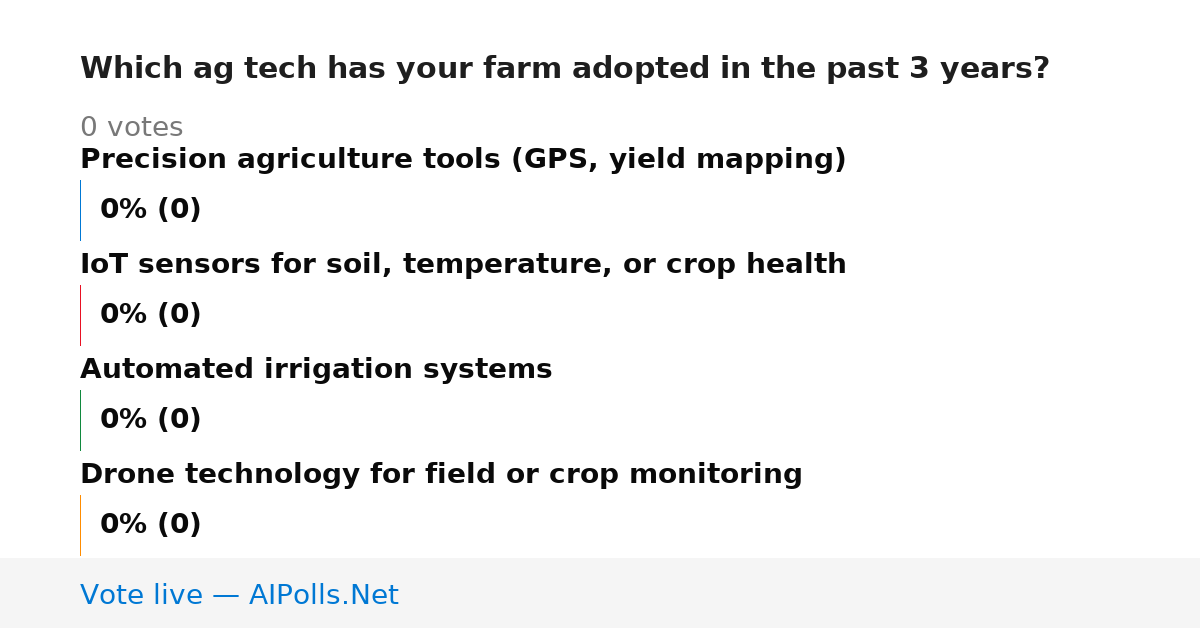
Task: Click the blue bar for Precision agriculture
Action: [80, 210]
